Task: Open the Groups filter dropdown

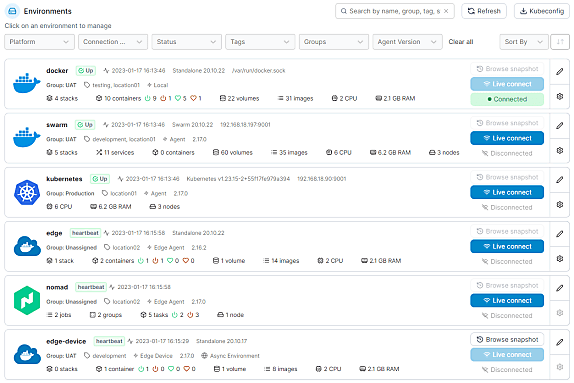Action: 333,42
